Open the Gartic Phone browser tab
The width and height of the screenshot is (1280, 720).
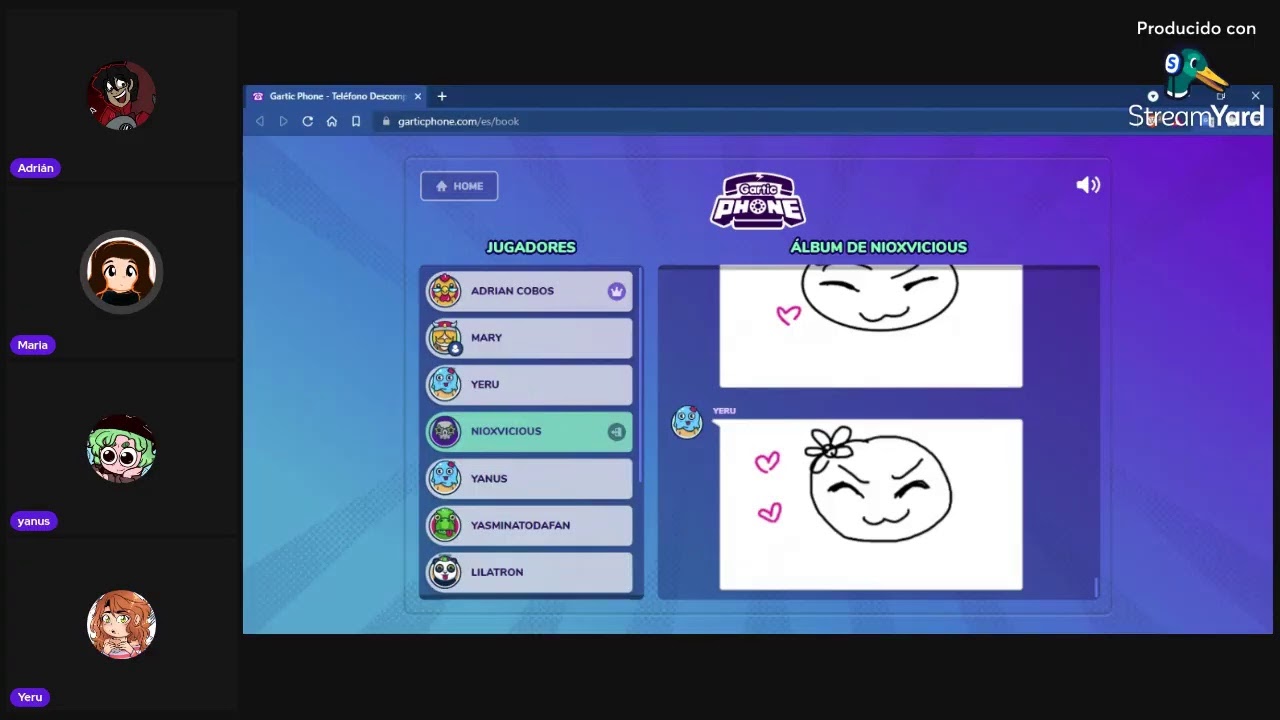337,96
